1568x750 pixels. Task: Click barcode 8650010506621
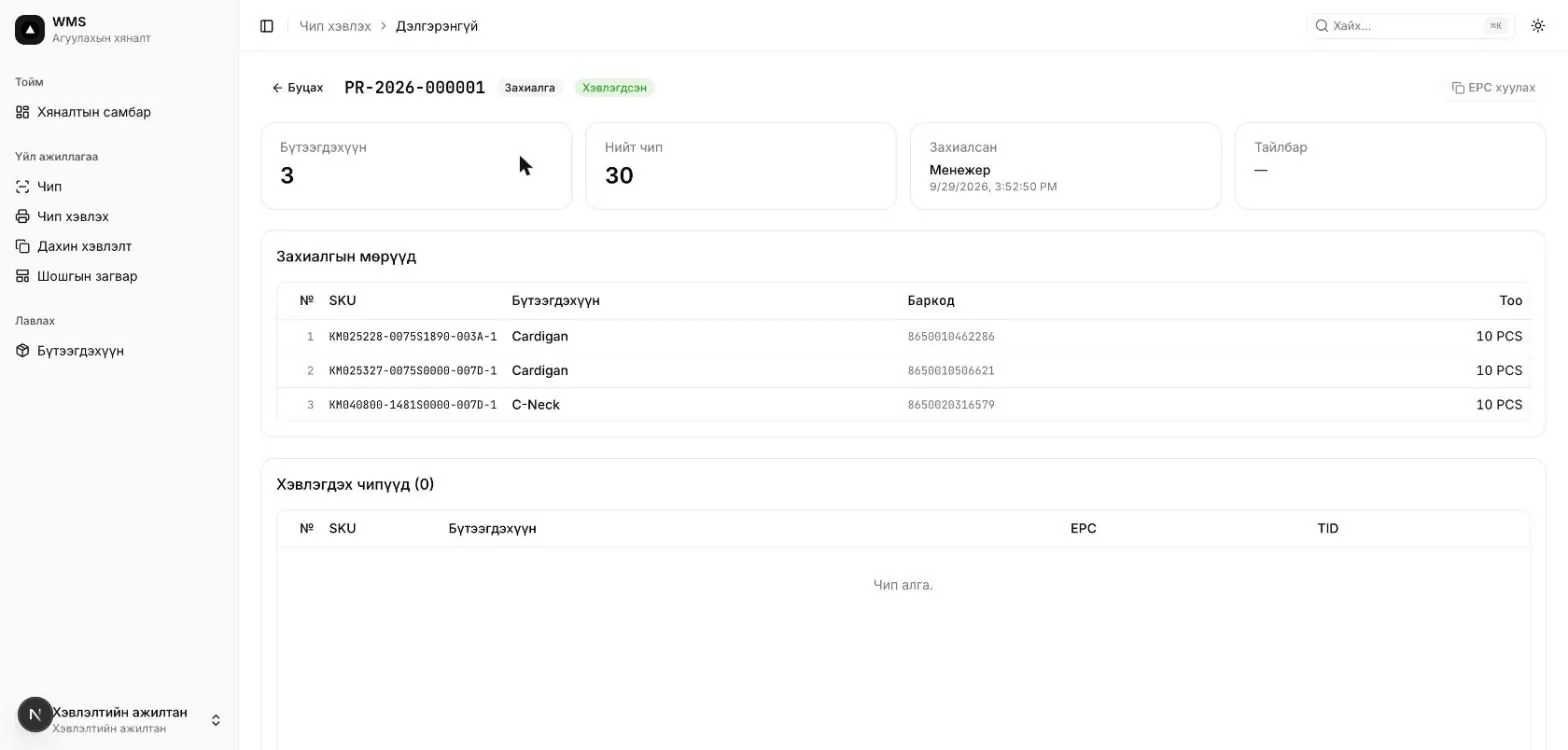pos(951,371)
